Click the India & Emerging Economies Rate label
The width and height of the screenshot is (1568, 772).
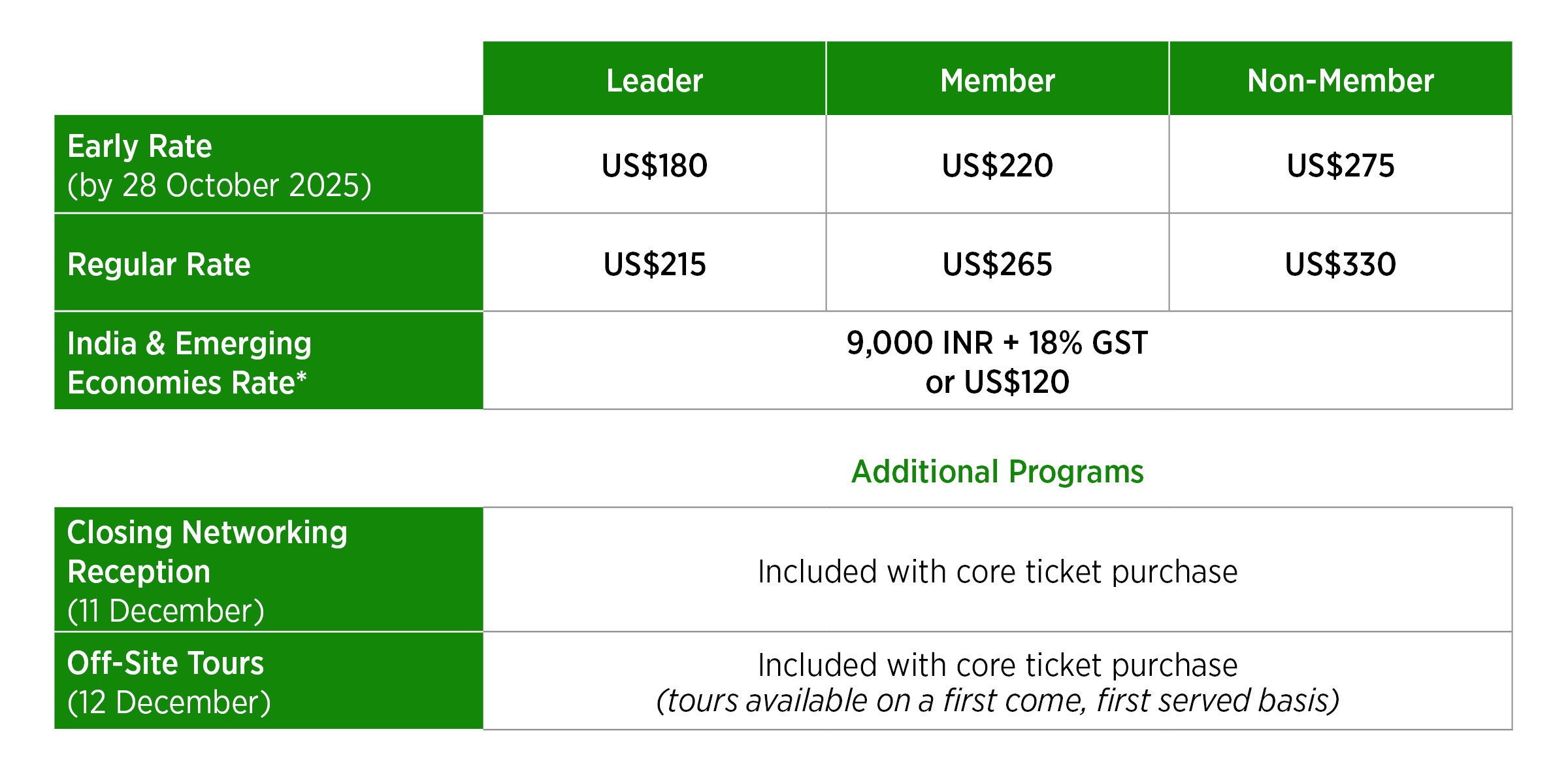(189, 363)
